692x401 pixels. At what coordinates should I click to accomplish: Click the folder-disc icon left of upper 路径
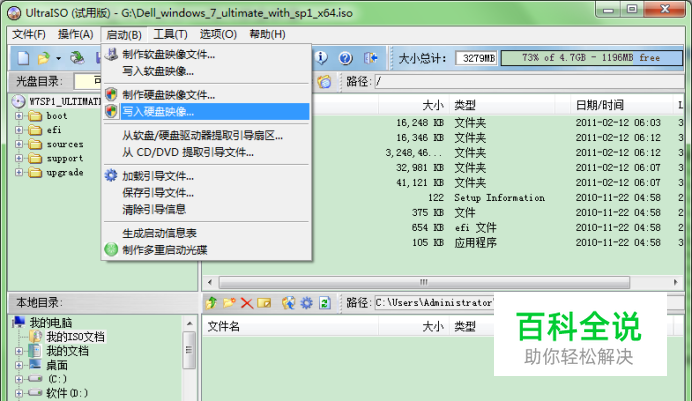[x=324, y=82]
